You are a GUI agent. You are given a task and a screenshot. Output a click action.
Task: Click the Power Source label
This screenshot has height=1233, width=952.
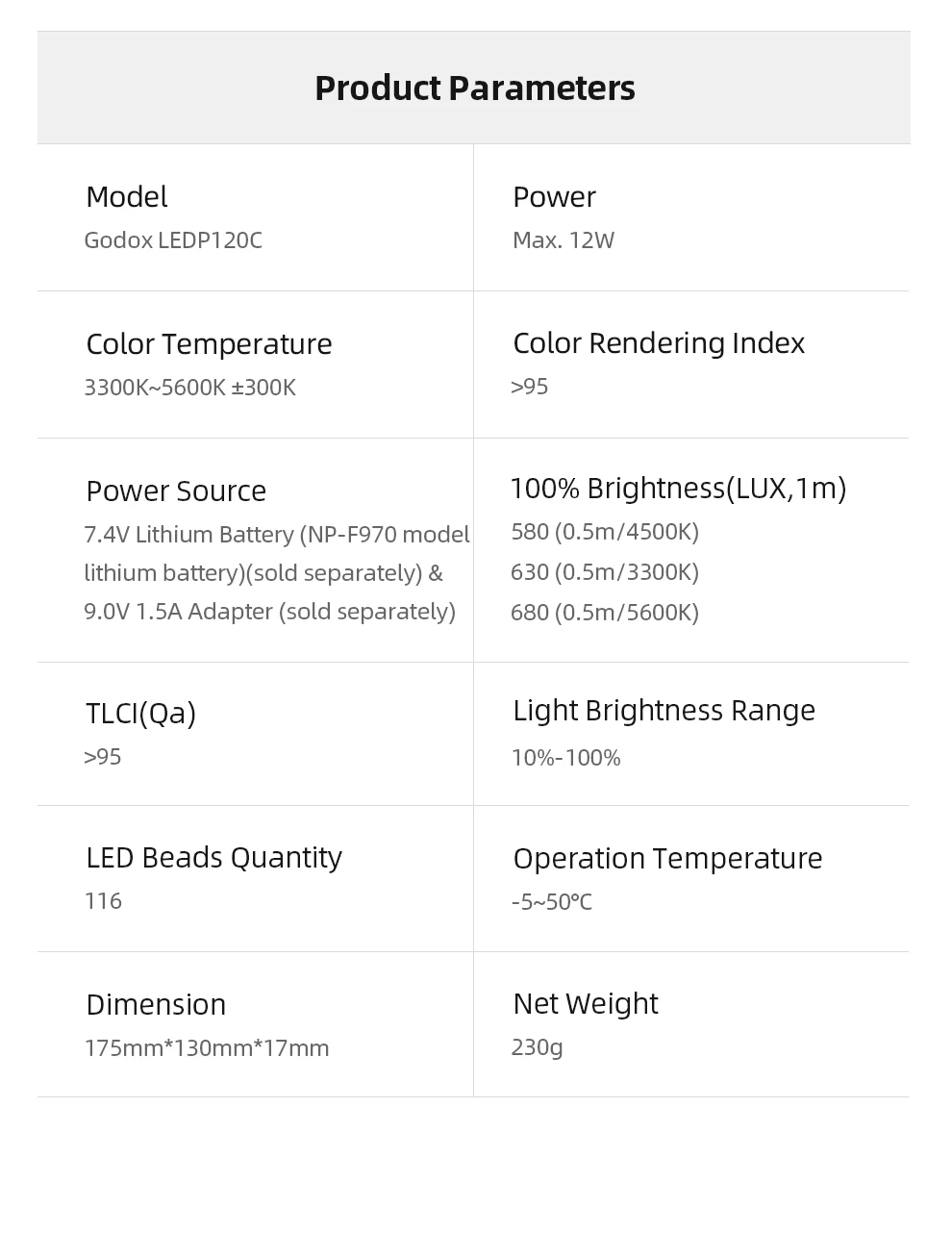[176, 491]
